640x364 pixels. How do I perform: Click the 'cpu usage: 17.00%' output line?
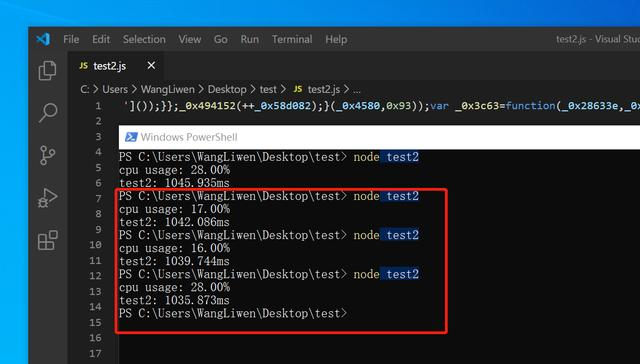click(174, 209)
